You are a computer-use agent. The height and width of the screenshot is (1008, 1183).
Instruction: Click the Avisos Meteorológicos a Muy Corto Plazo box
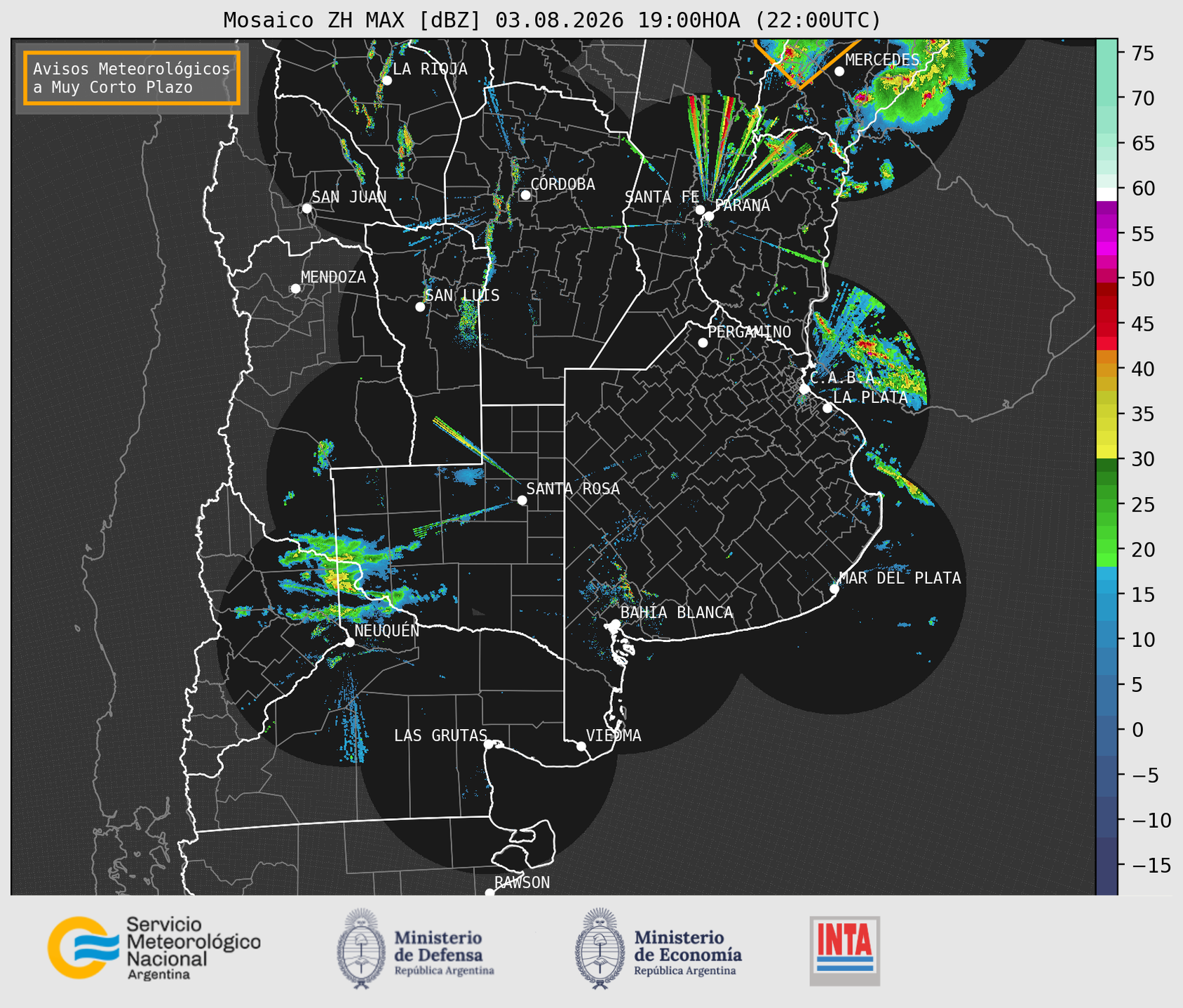(132, 78)
